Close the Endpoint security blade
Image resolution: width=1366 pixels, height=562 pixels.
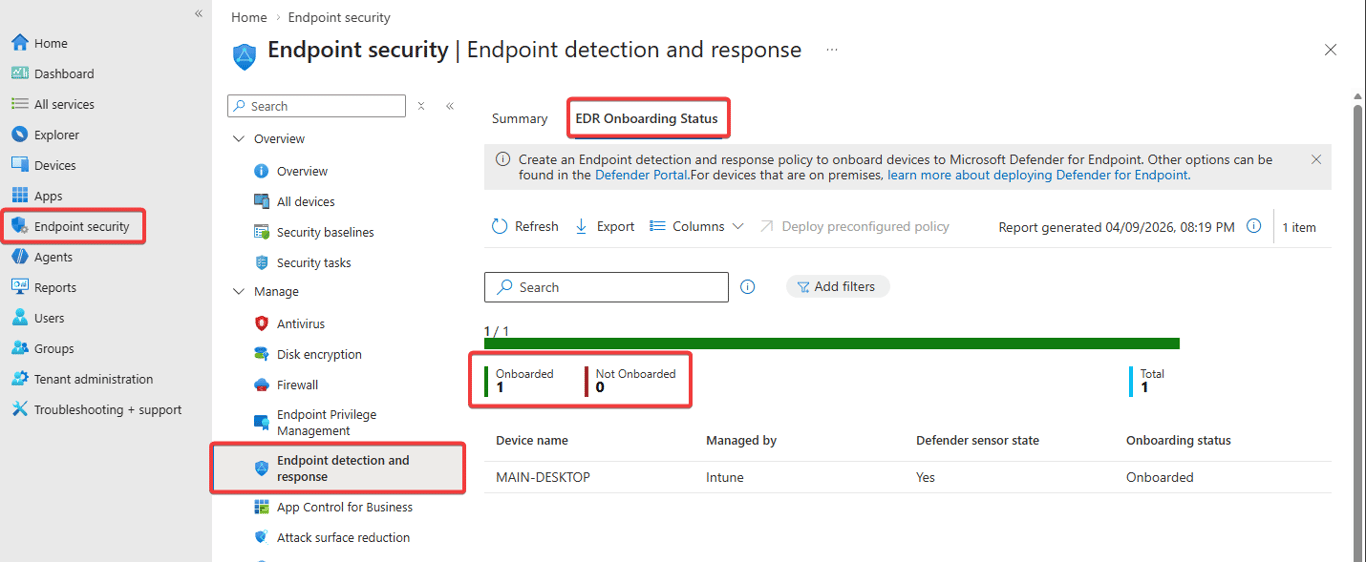1330,49
